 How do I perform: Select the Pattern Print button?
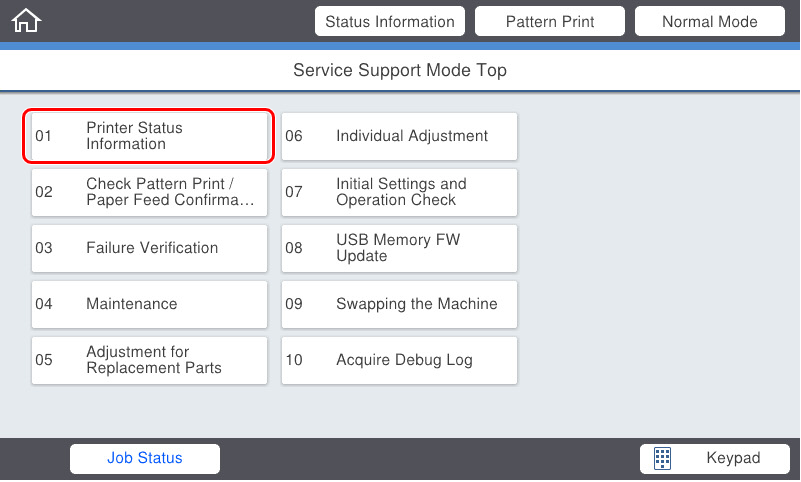(550, 21)
